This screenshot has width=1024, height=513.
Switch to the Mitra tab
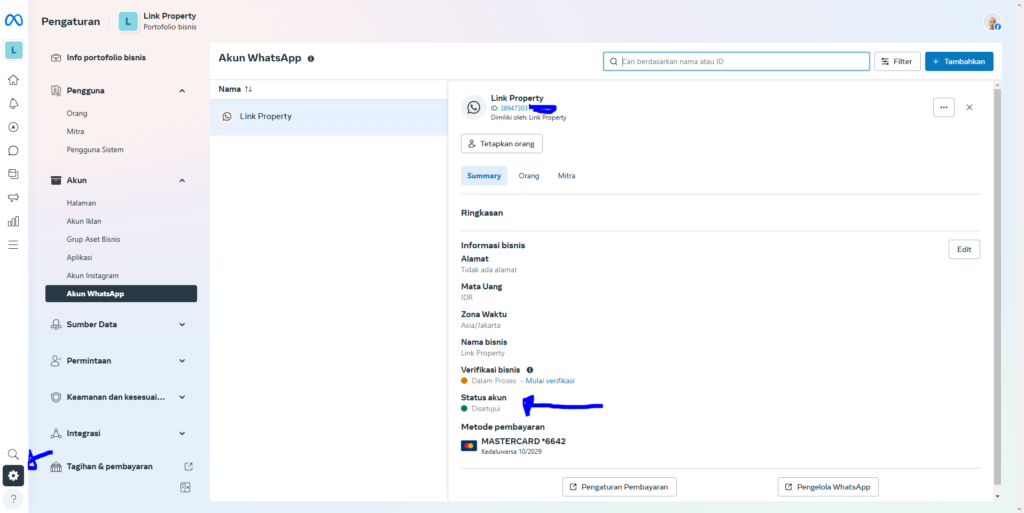coord(566,176)
